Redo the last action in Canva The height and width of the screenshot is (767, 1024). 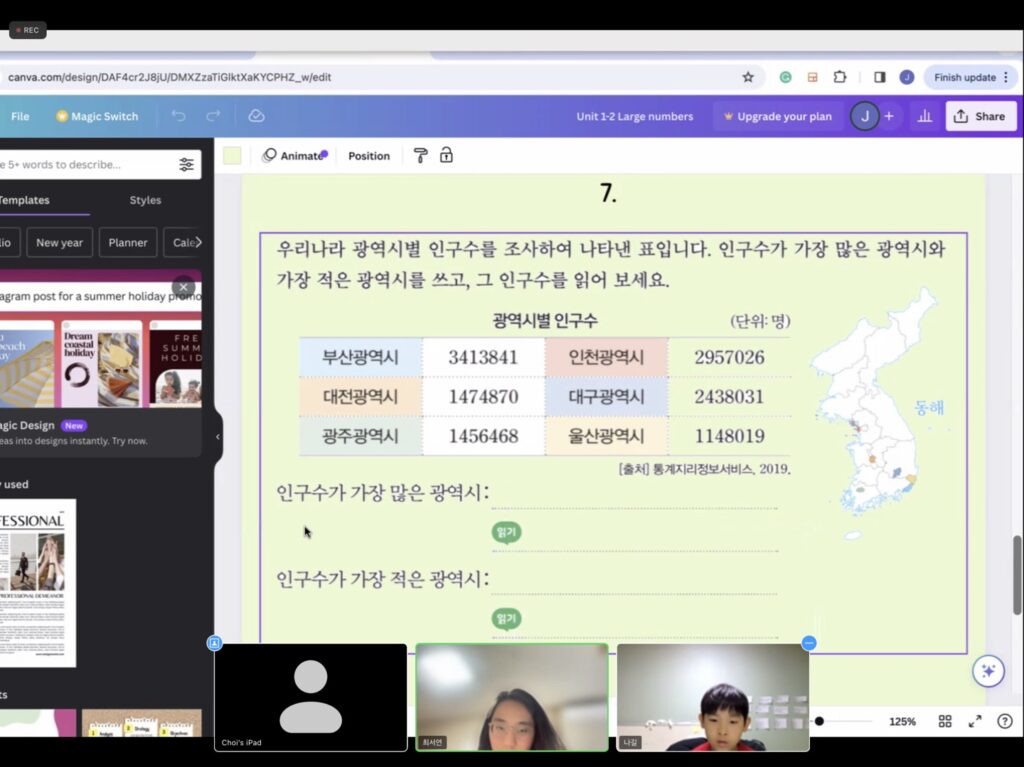pos(213,116)
